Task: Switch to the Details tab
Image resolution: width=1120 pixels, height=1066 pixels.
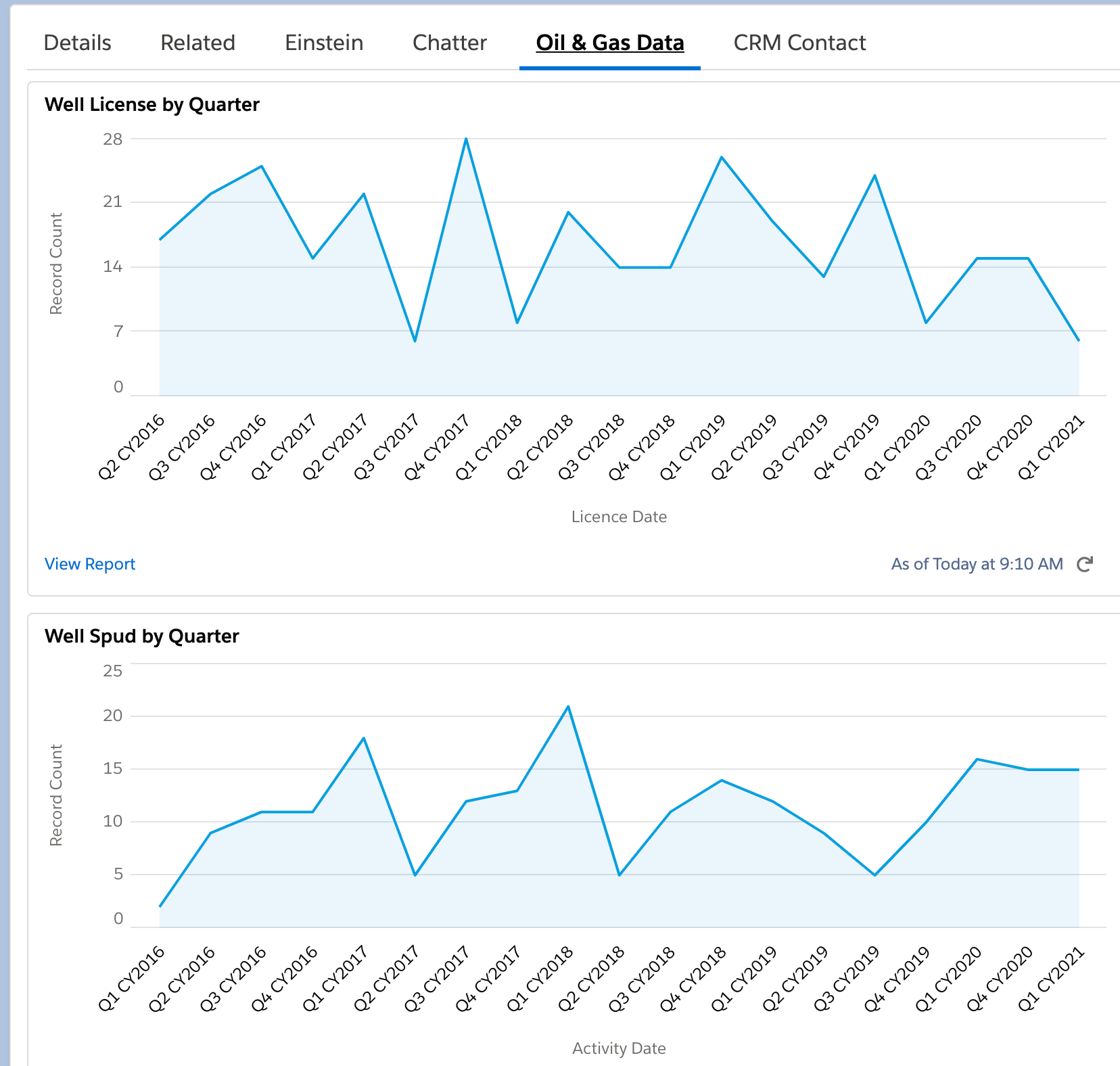Action: click(77, 43)
